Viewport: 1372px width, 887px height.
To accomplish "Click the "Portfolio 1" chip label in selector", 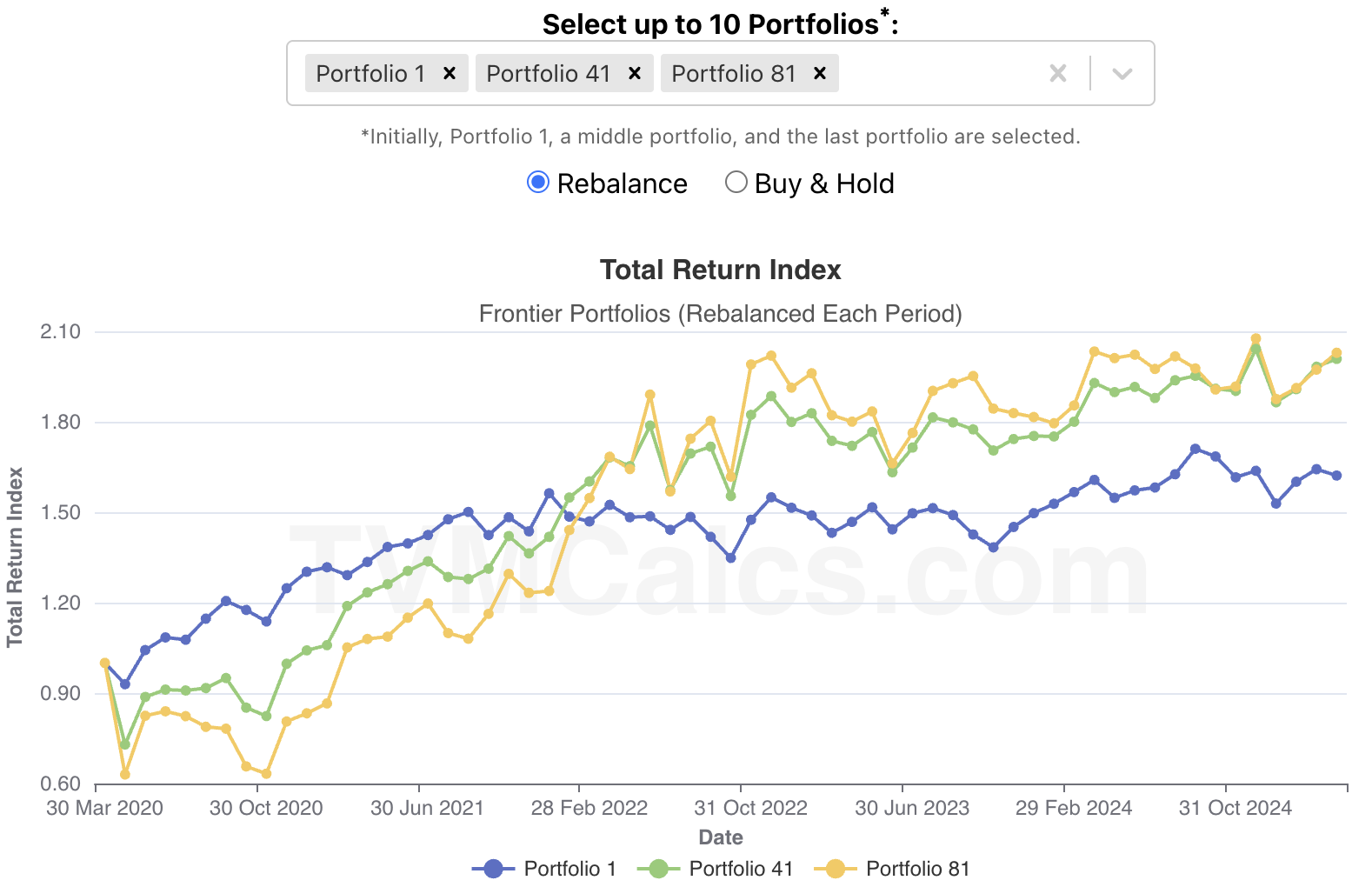I will 370,73.
